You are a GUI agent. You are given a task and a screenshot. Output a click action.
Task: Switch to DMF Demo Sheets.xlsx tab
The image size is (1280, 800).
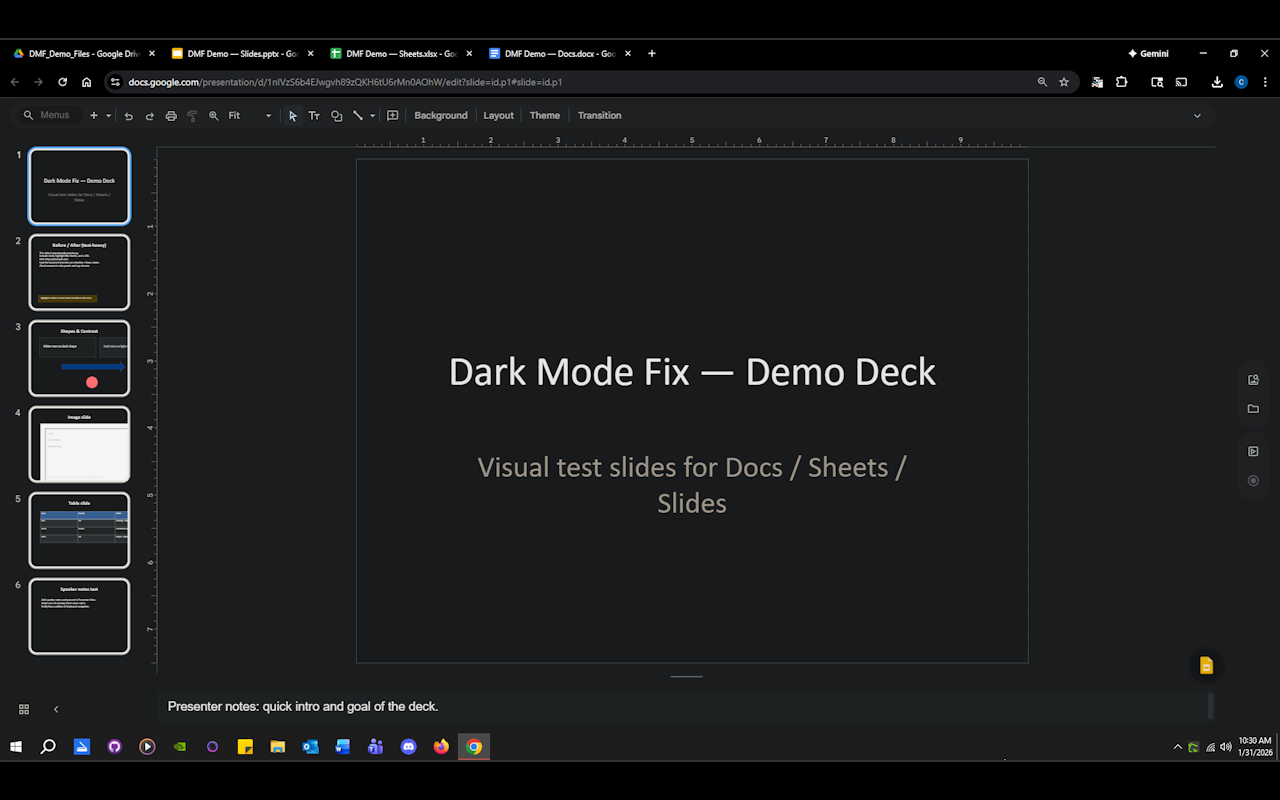[x=401, y=54]
